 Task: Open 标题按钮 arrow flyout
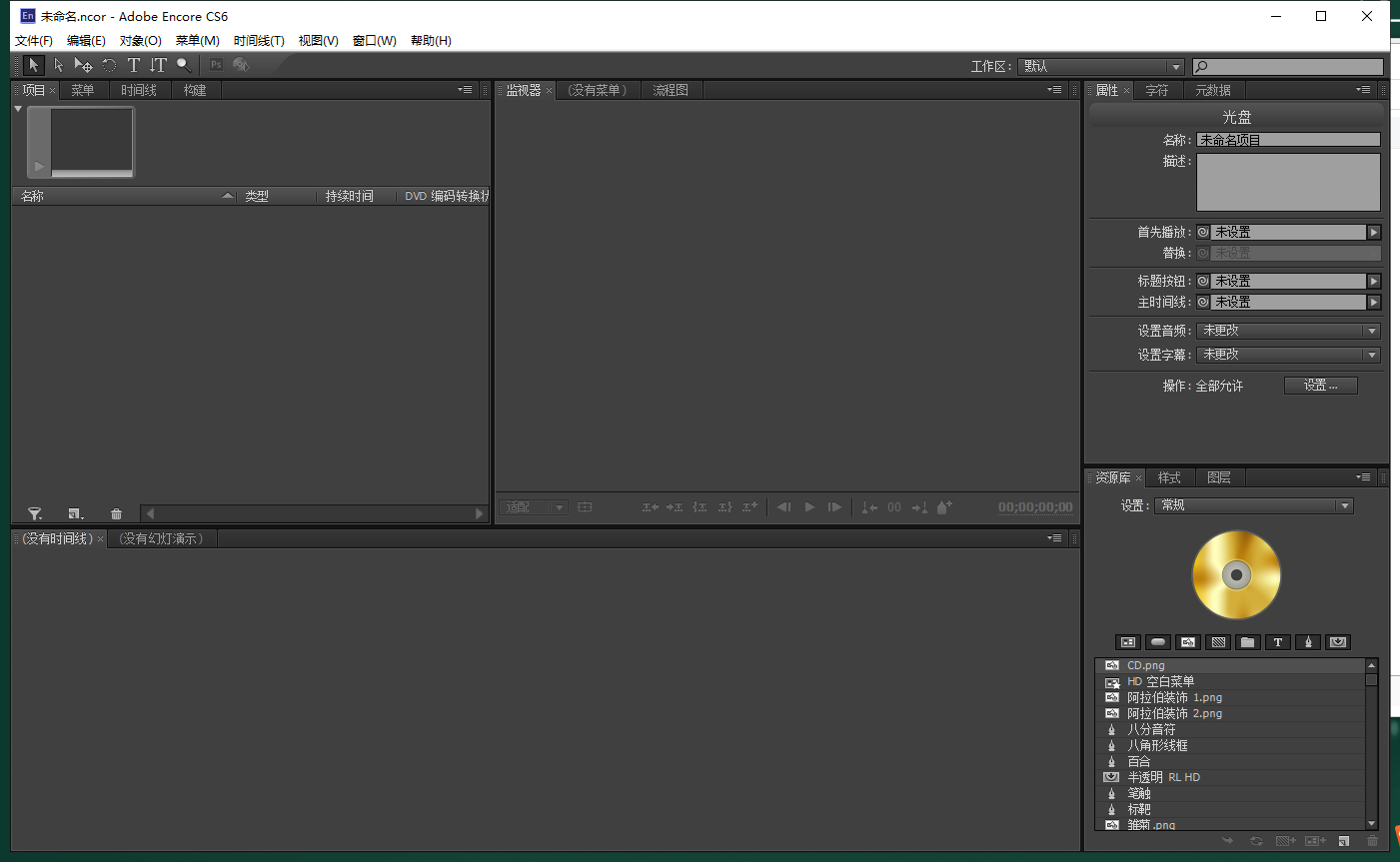(1374, 281)
